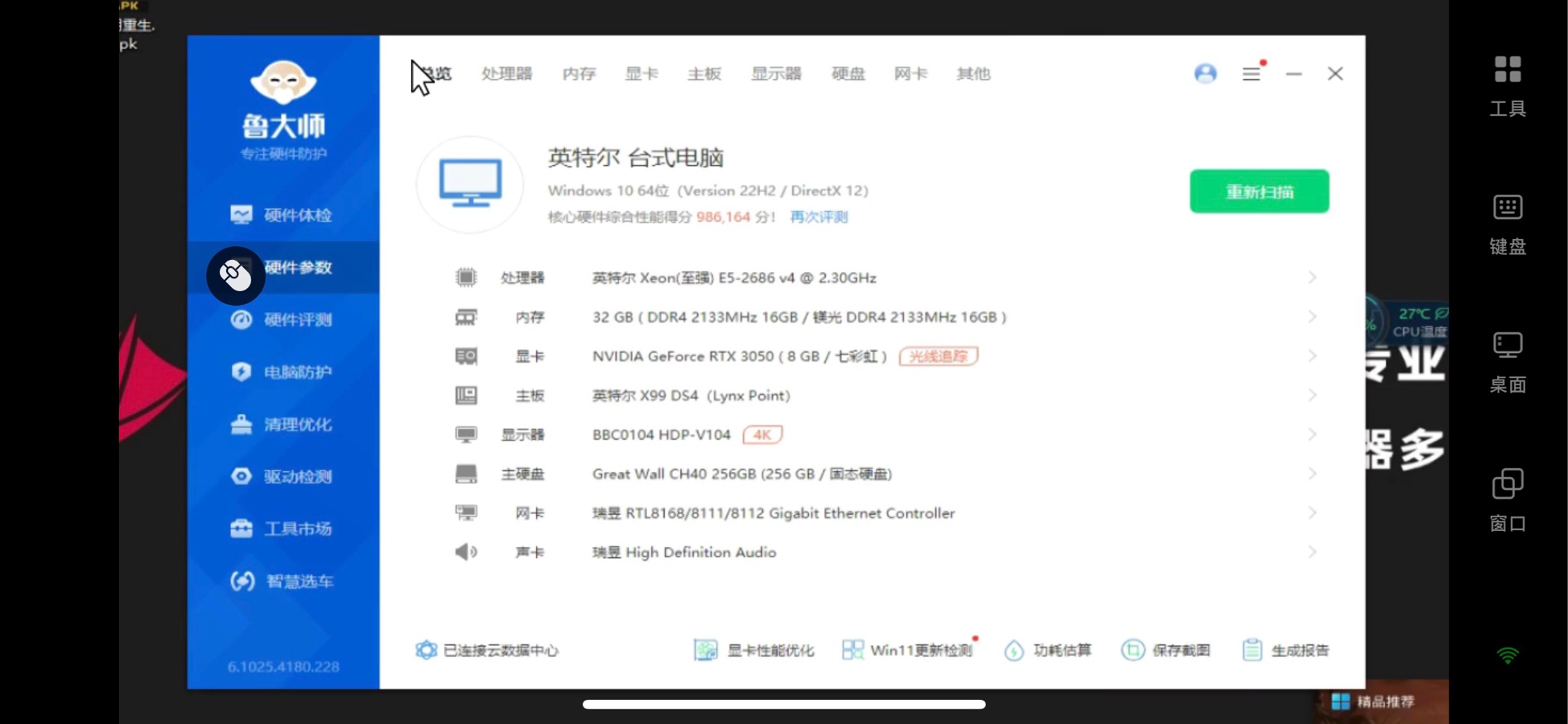Click the 处理器 CPU chip icon
1568x724 pixels.
coord(466,278)
